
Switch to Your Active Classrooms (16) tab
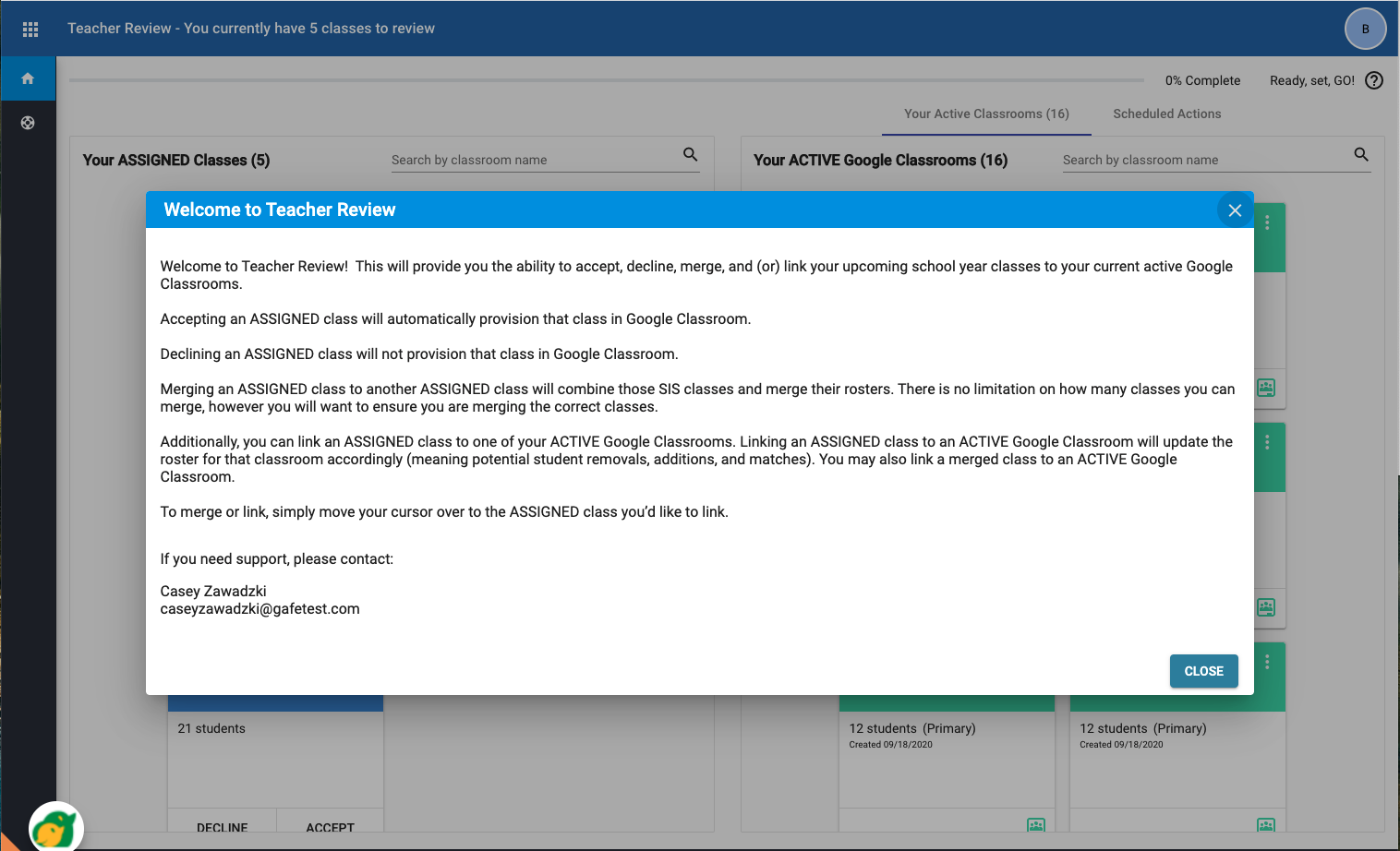pyautogui.click(x=986, y=114)
